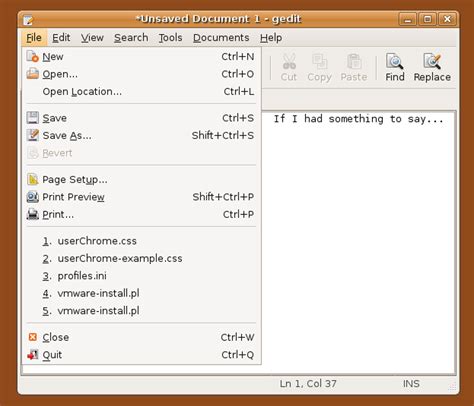Click the Quit exit icon in the menu
This screenshot has width=474, height=406.
point(33,355)
